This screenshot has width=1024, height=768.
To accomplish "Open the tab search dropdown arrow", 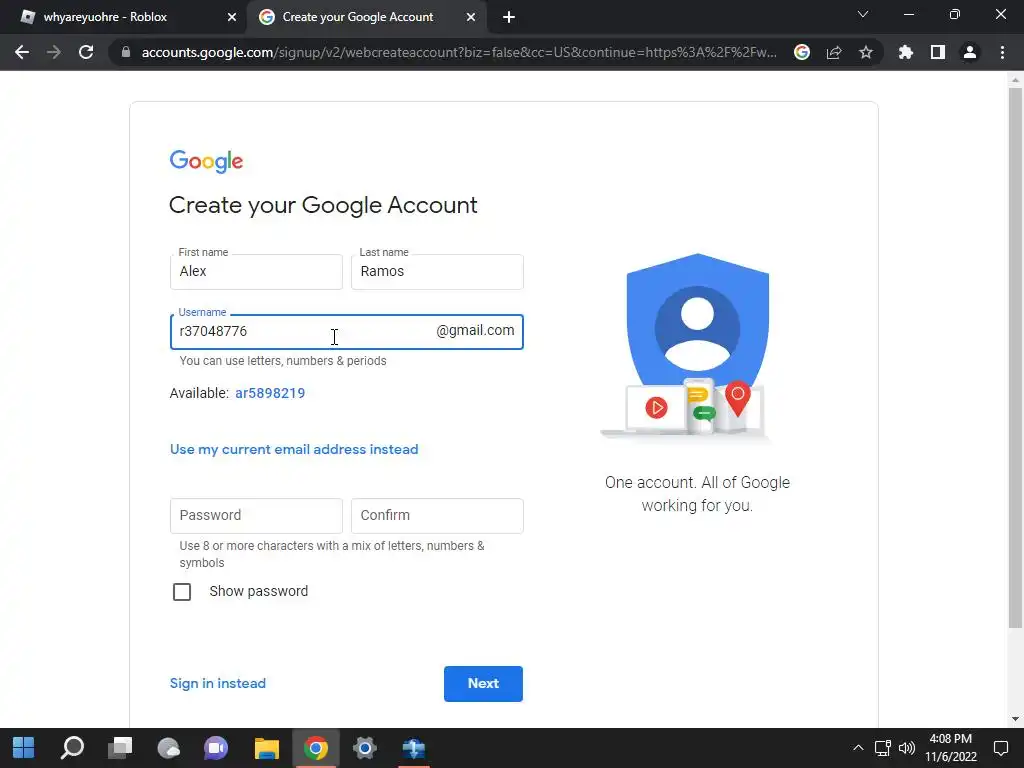I will (x=863, y=14).
